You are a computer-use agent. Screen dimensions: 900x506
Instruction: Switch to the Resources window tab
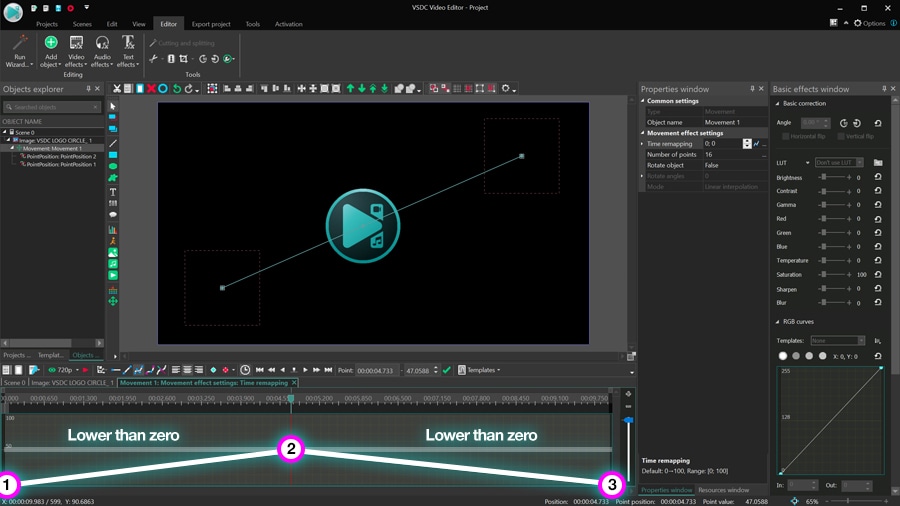tap(723, 490)
